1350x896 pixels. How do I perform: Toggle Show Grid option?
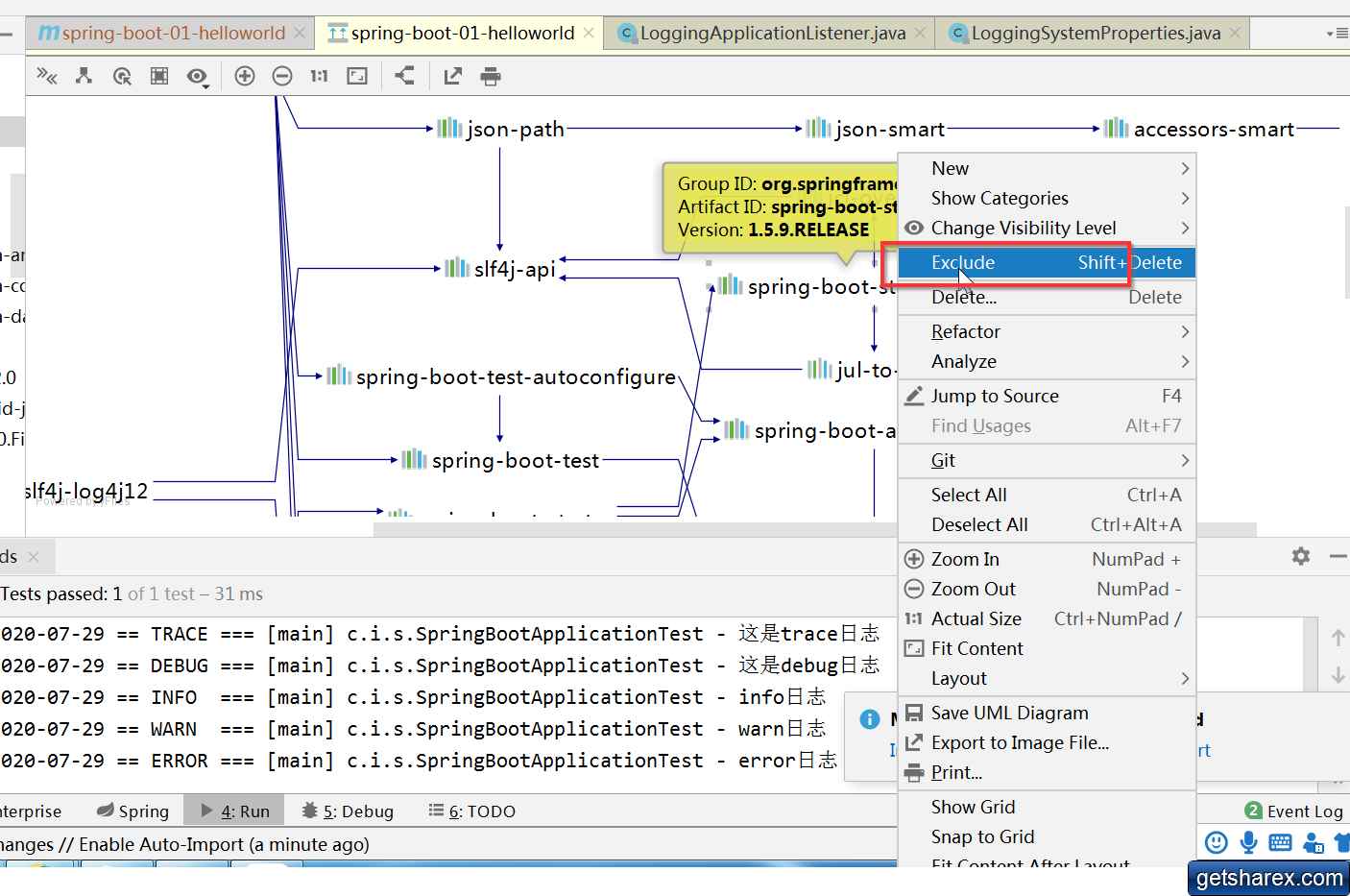1048,807
